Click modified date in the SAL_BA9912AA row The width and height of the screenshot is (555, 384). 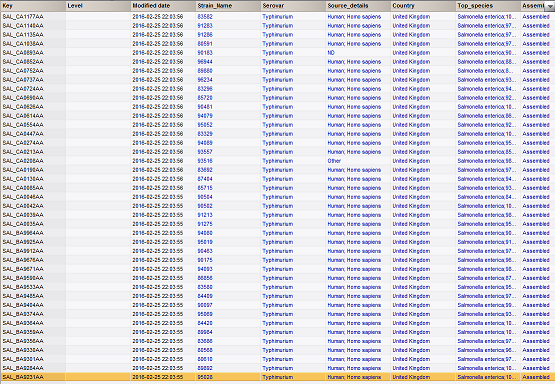tap(158, 251)
